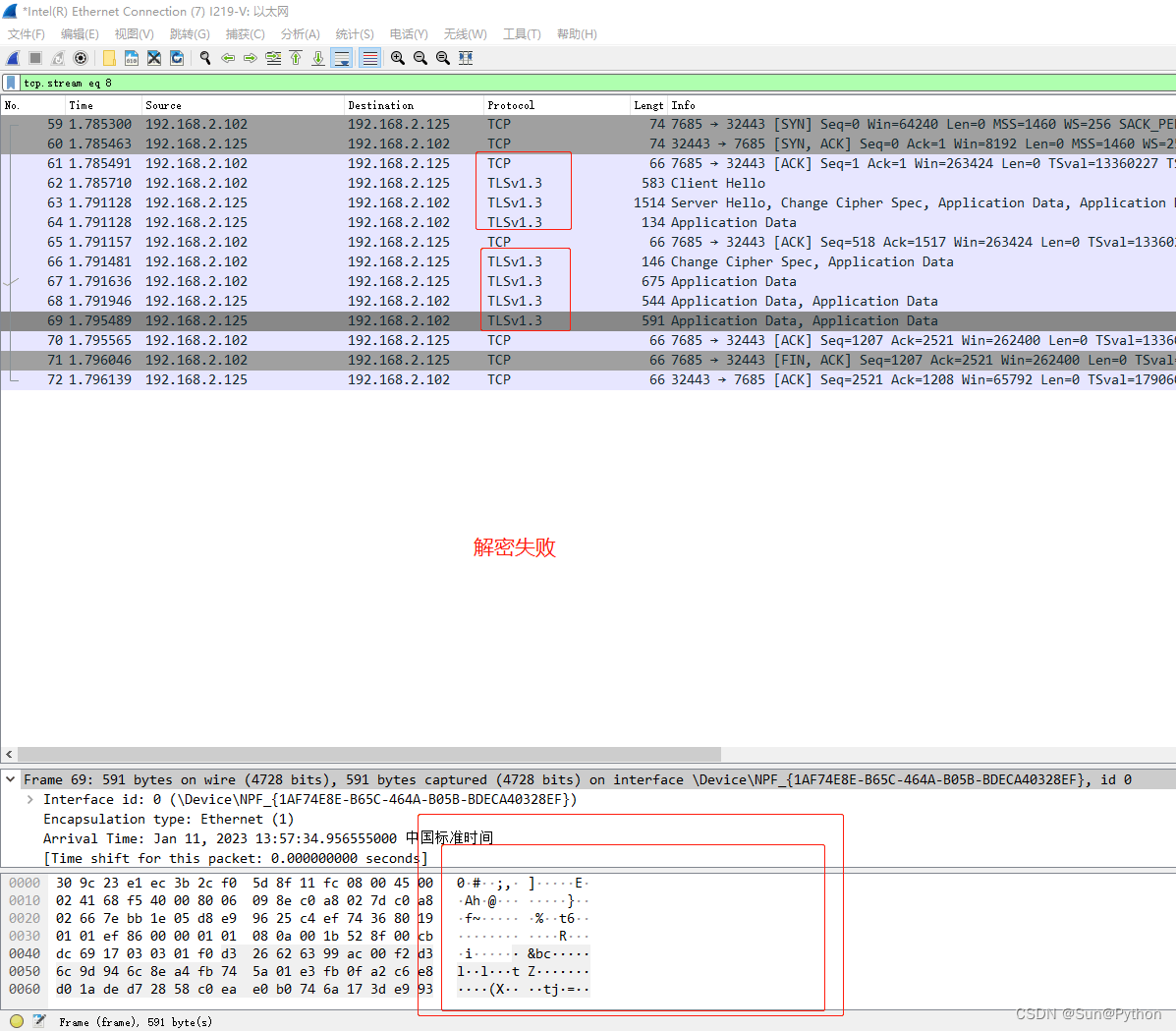
Task: Select the Client Hello packet row 62
Action: point(393,183)
